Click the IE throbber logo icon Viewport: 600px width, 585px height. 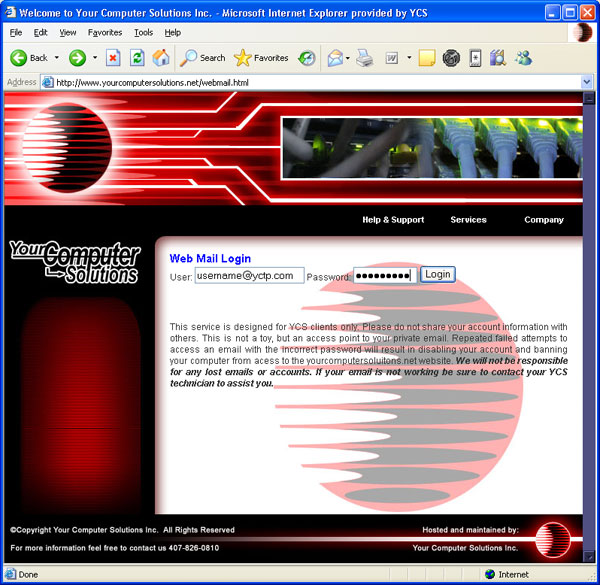[582, 32]
